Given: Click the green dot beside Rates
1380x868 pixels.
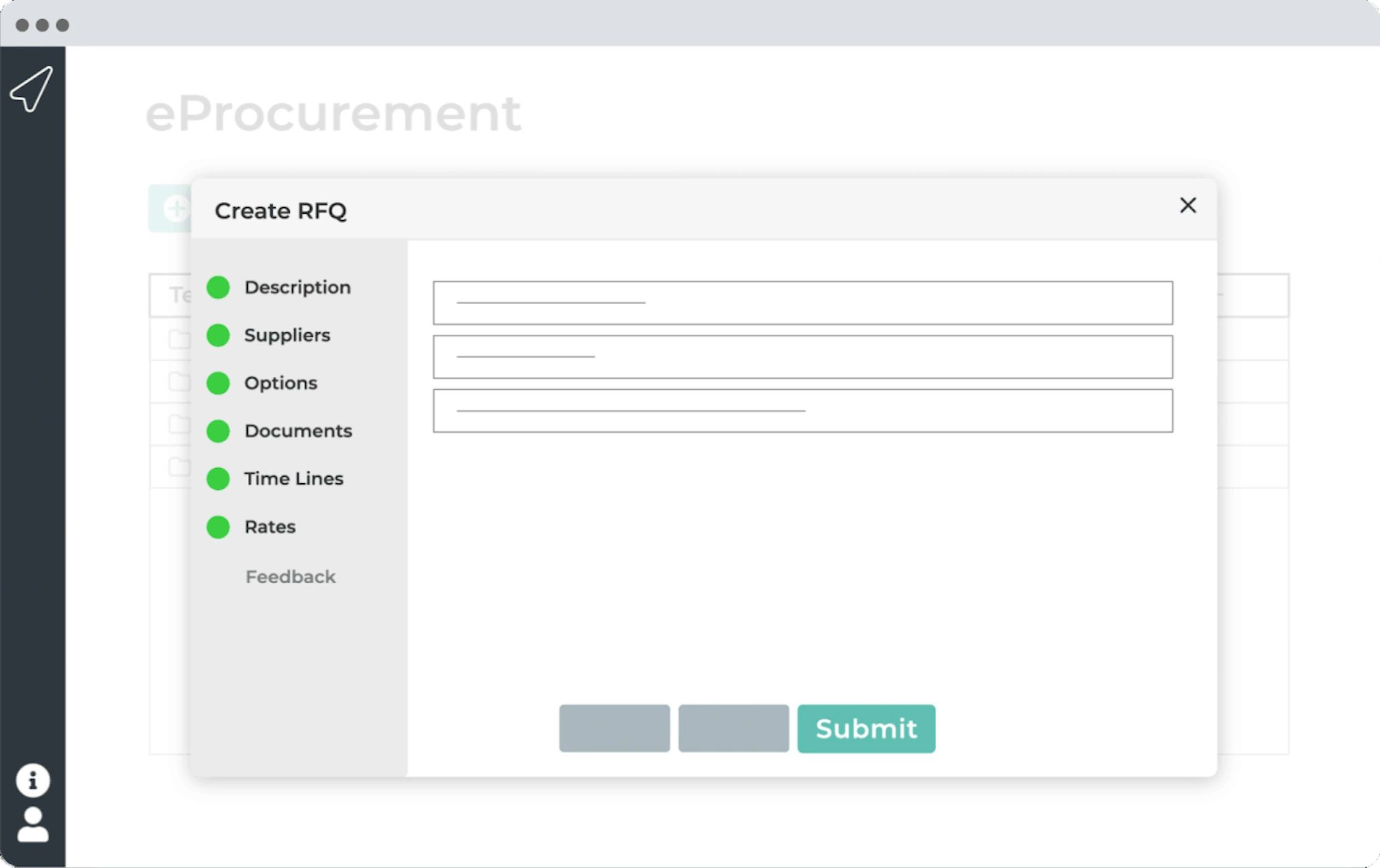Looking at the screenshot, I should pos(218,527).
